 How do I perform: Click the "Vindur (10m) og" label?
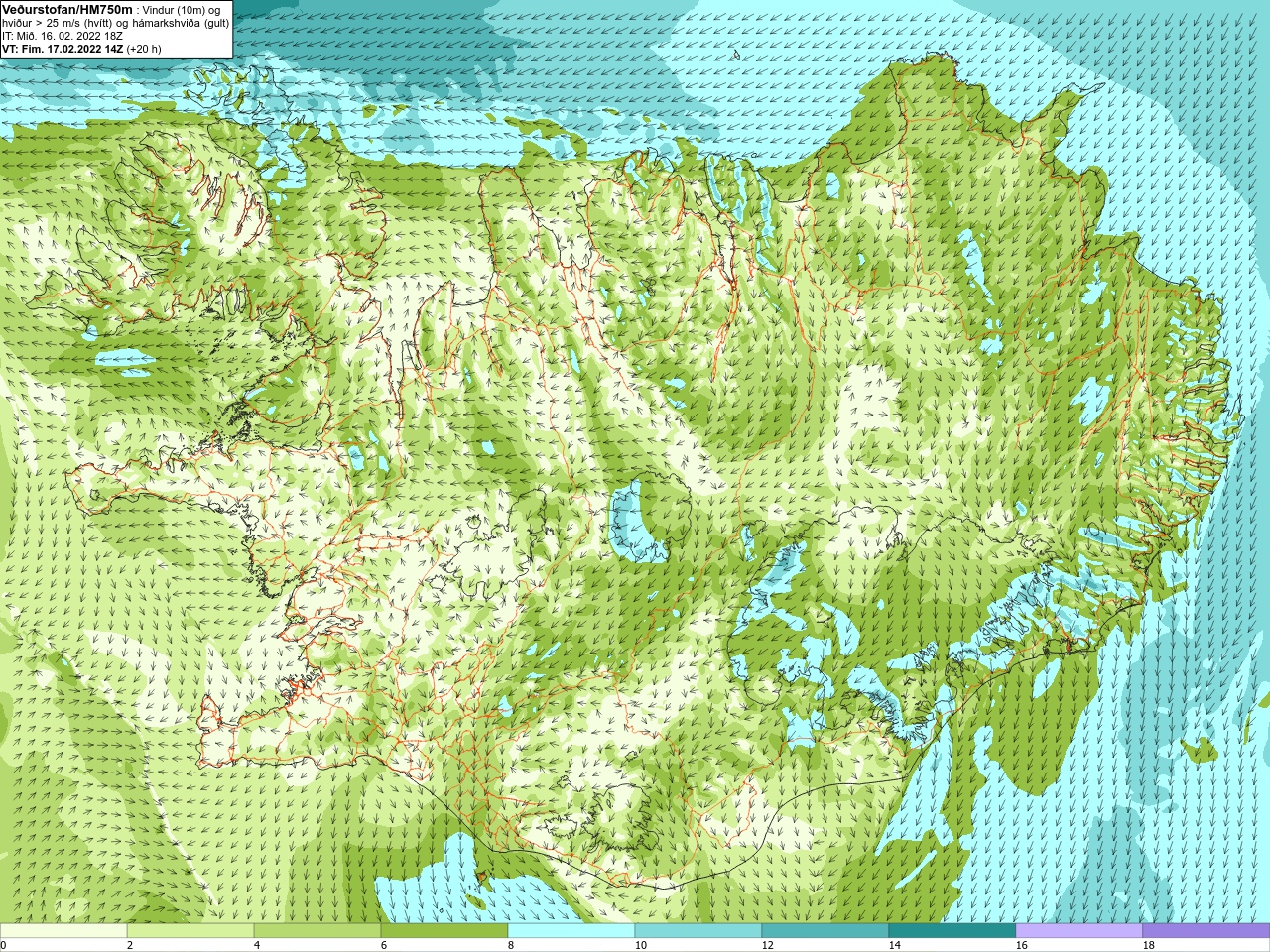coord(182,10)
